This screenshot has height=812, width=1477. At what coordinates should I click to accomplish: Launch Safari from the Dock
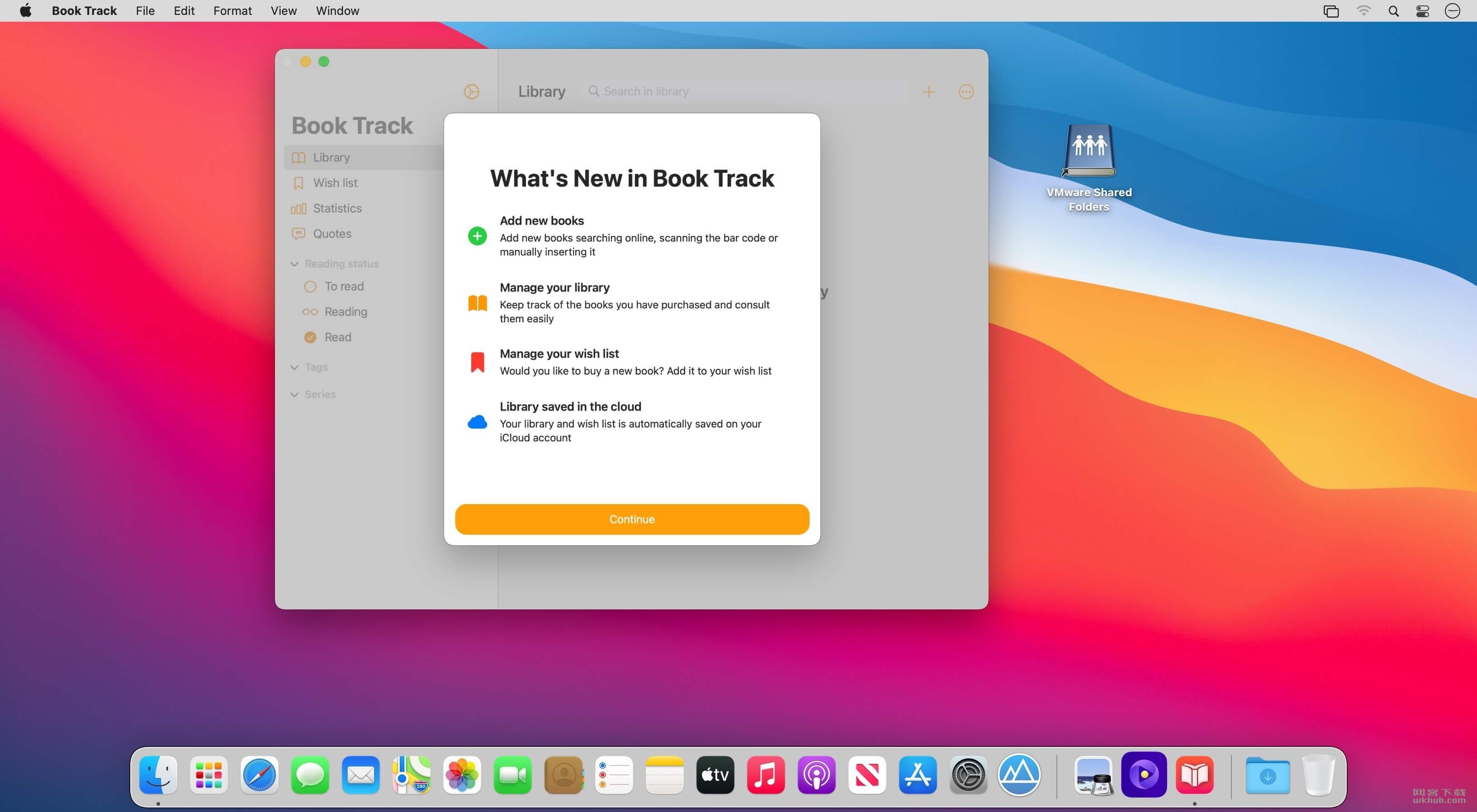(259, 775)
